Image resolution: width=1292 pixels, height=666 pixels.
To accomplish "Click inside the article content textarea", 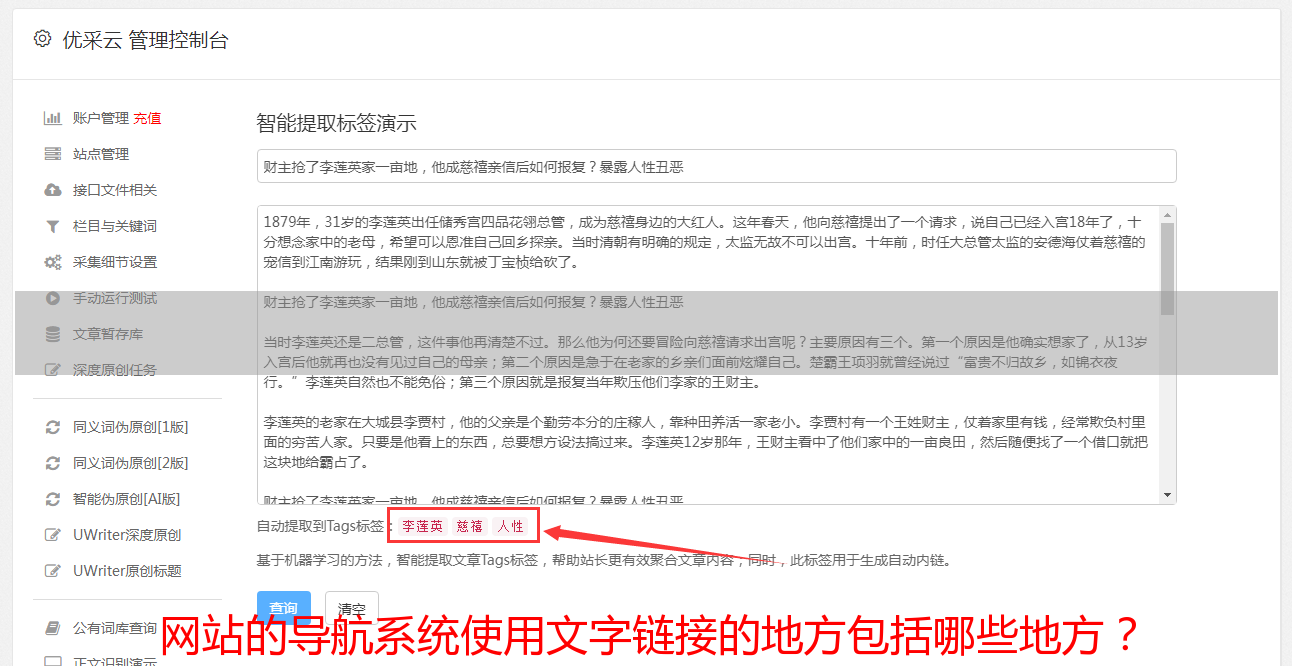I will [x=708, y=355].
